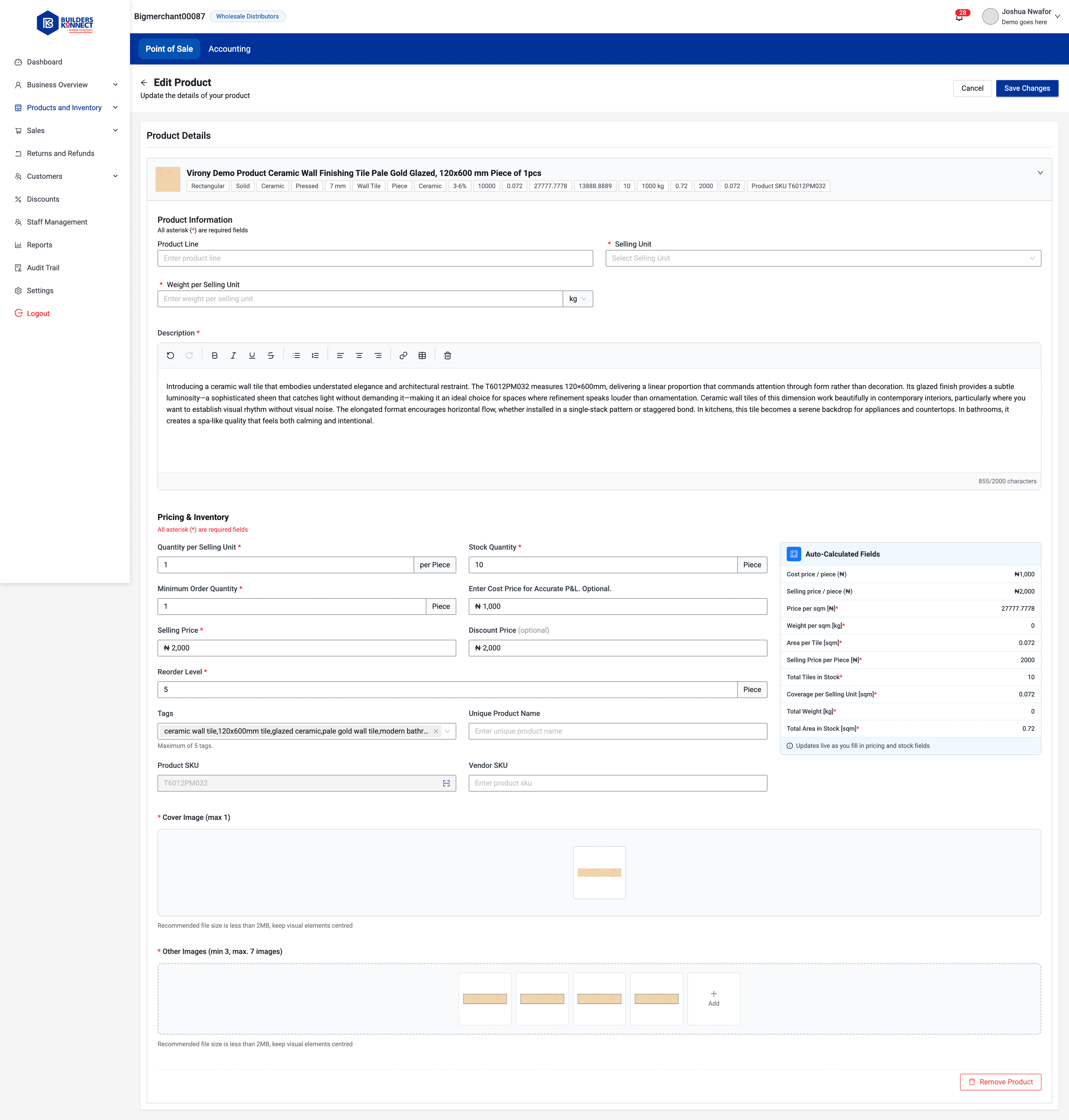Open the Selling Unit dropdown
Screen dimensions: 1069x1120
(x=823, y=259)
